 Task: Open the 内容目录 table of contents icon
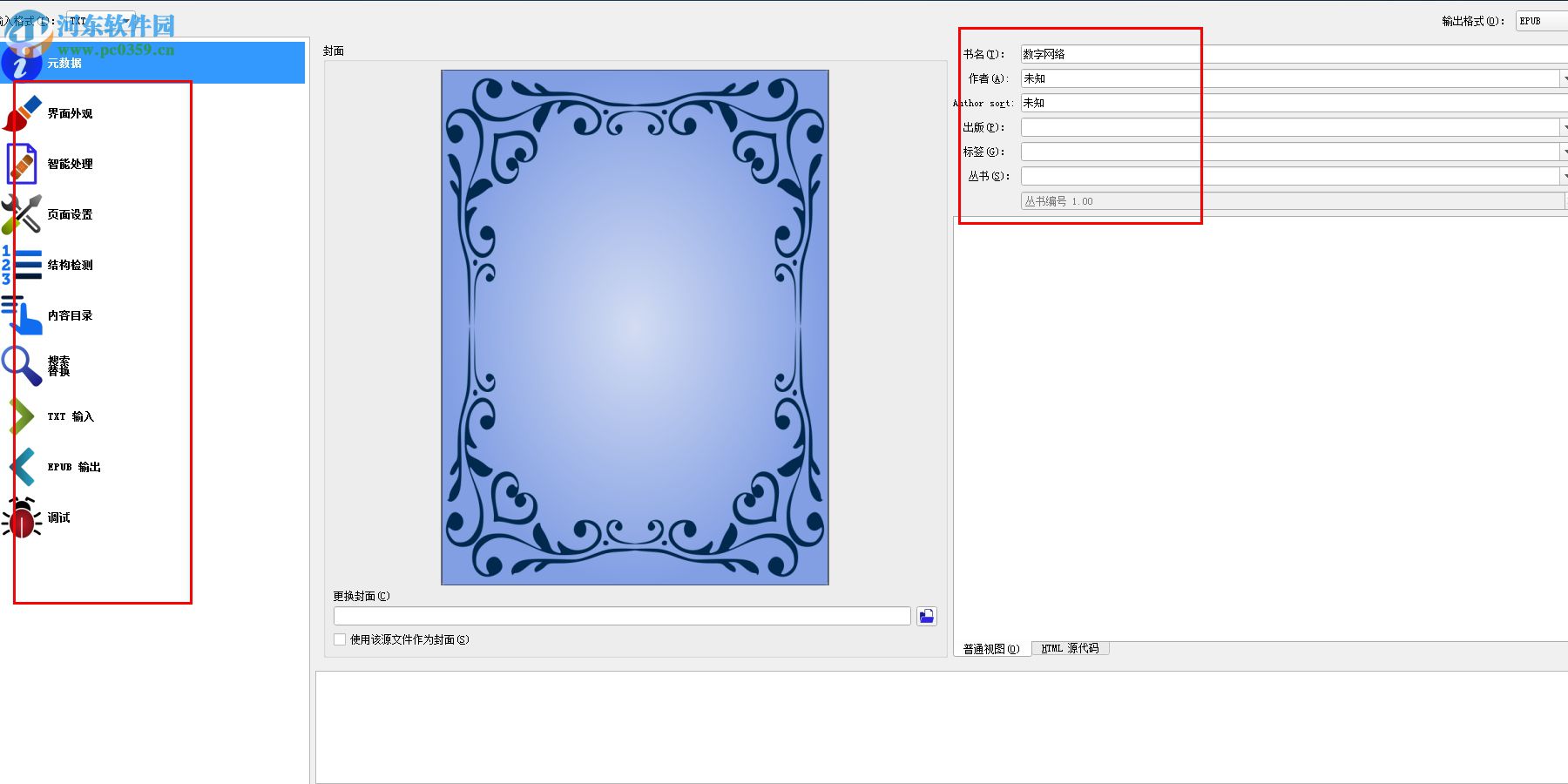click(22, 315)
